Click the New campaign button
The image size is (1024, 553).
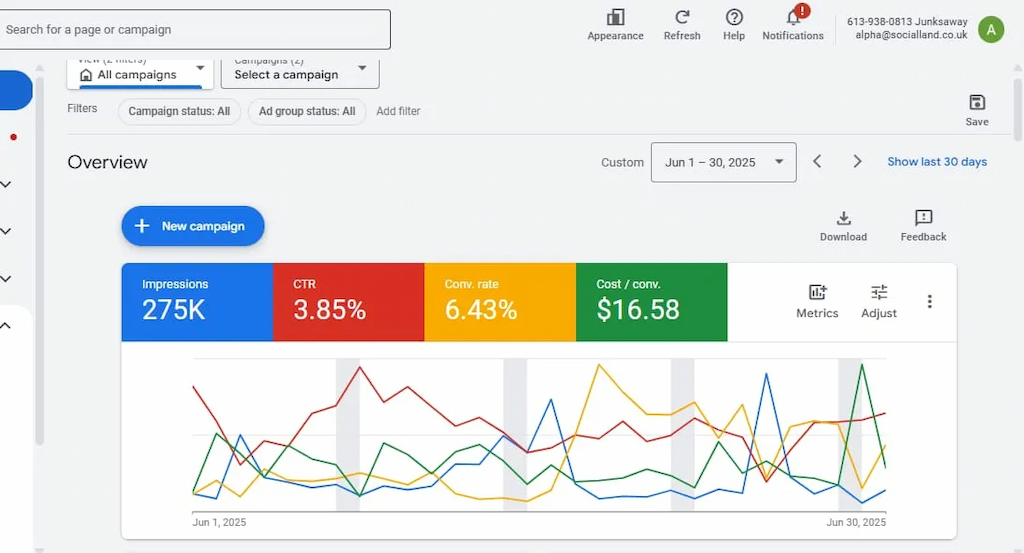click(193, 226)
